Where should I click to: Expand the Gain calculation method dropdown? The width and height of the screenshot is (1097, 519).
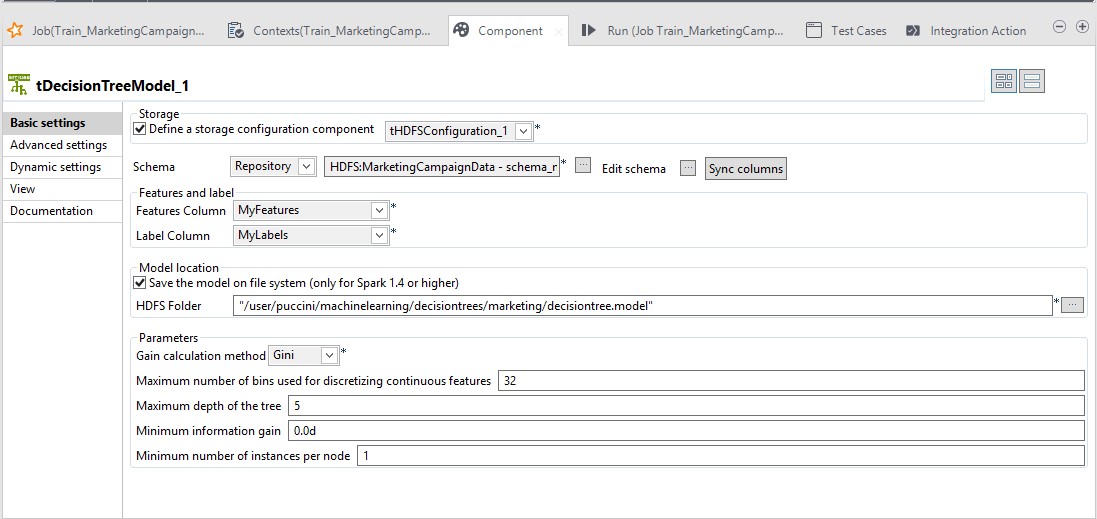tap(330, 356)
